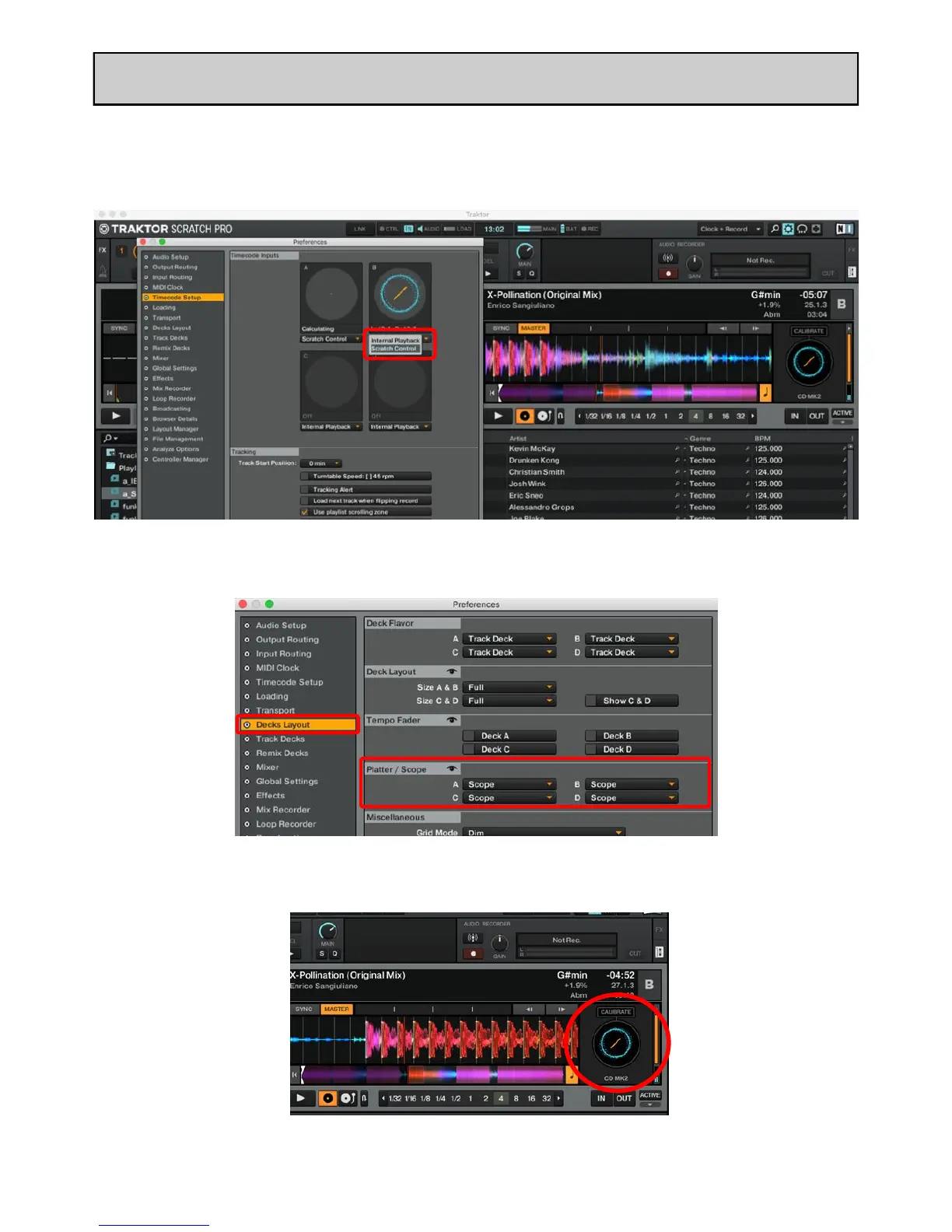Choose Internal Playback from open dropdown list

[x=396, y=341]
